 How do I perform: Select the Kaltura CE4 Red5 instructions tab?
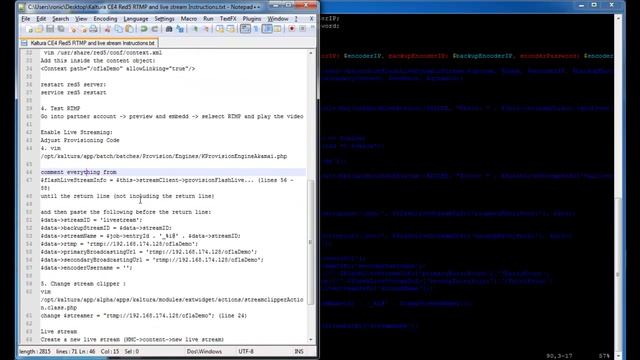tap(89, 43)
